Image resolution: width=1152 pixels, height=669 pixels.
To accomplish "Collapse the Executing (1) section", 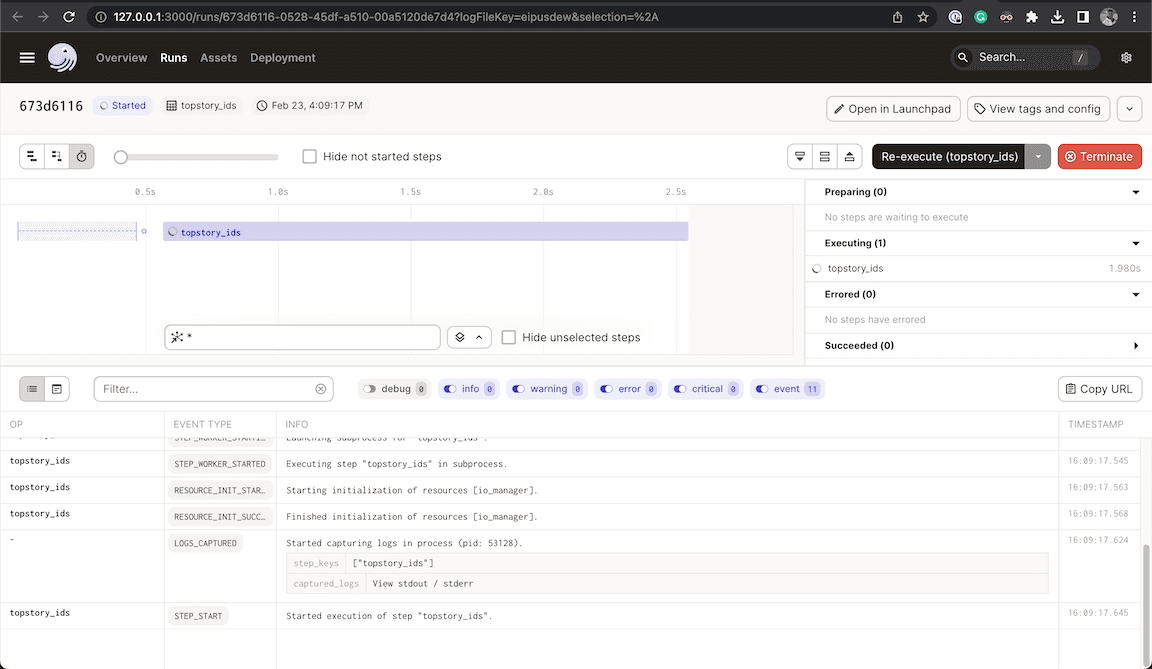I will 1135,242.
